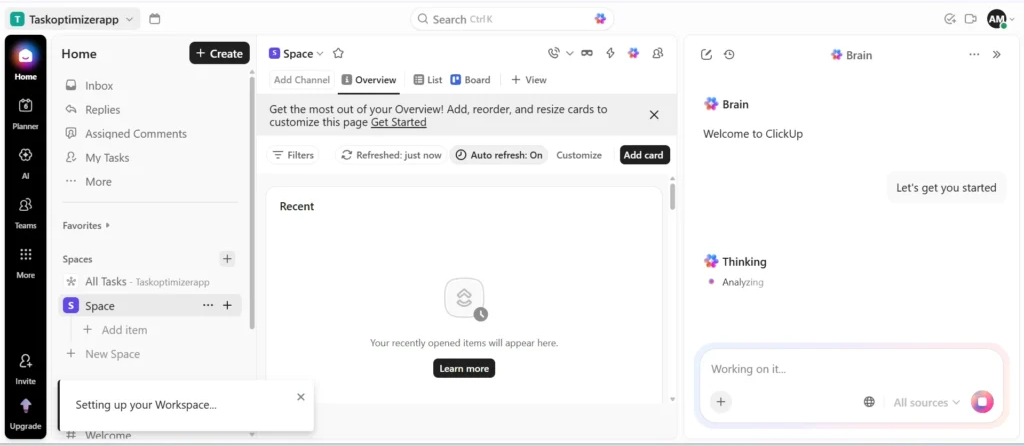The width and height of the screenshot is (1024, 446).
Task: Collapse the Brain panel with double chevron
Action: 997,55
